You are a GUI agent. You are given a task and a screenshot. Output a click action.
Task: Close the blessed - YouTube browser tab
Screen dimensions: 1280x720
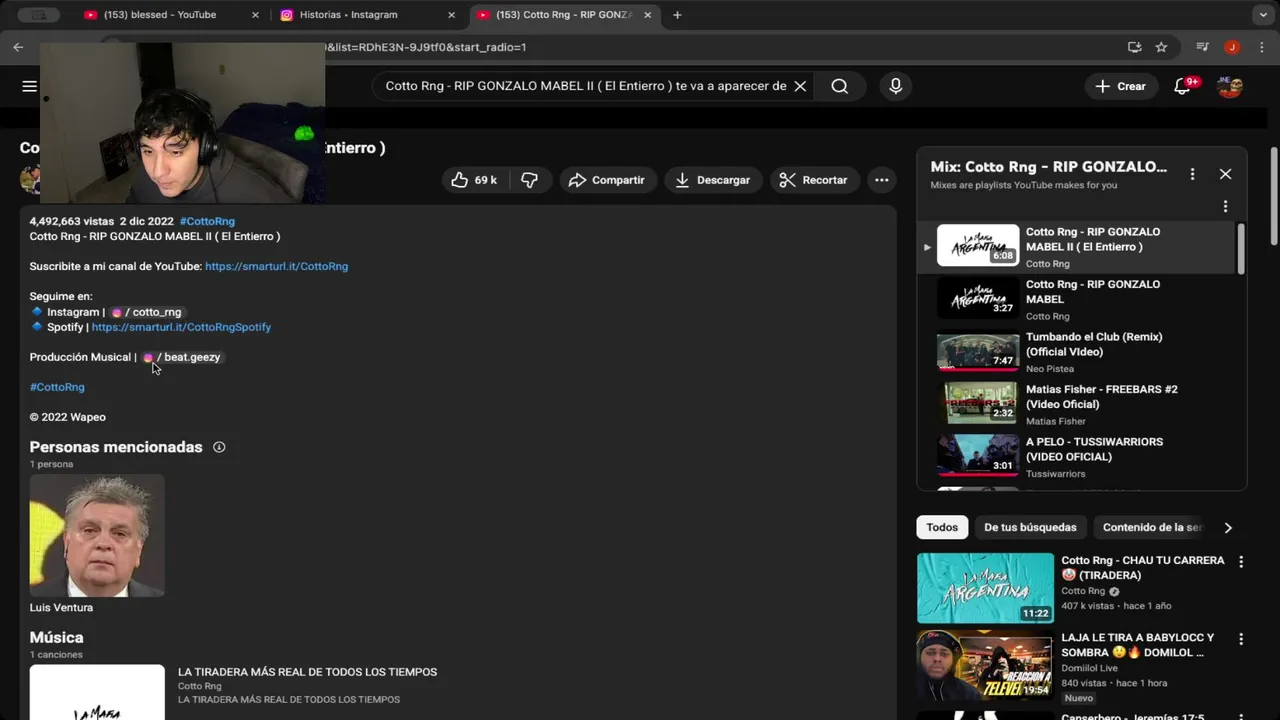[x=255, y=15]
